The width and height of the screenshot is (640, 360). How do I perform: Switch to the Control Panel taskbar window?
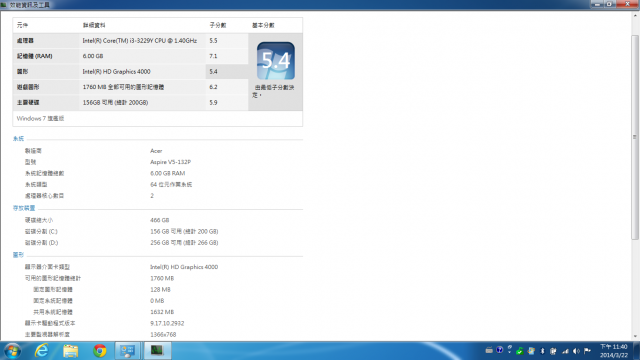pyautogui.click(x=128, y=351)
